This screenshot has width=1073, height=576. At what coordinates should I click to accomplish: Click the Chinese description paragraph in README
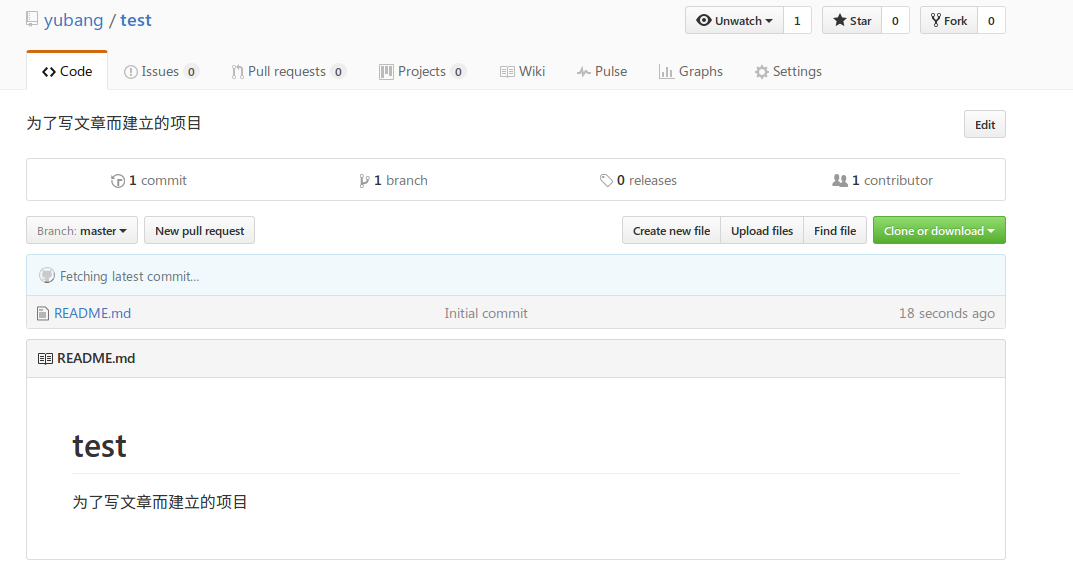(159, 502)
